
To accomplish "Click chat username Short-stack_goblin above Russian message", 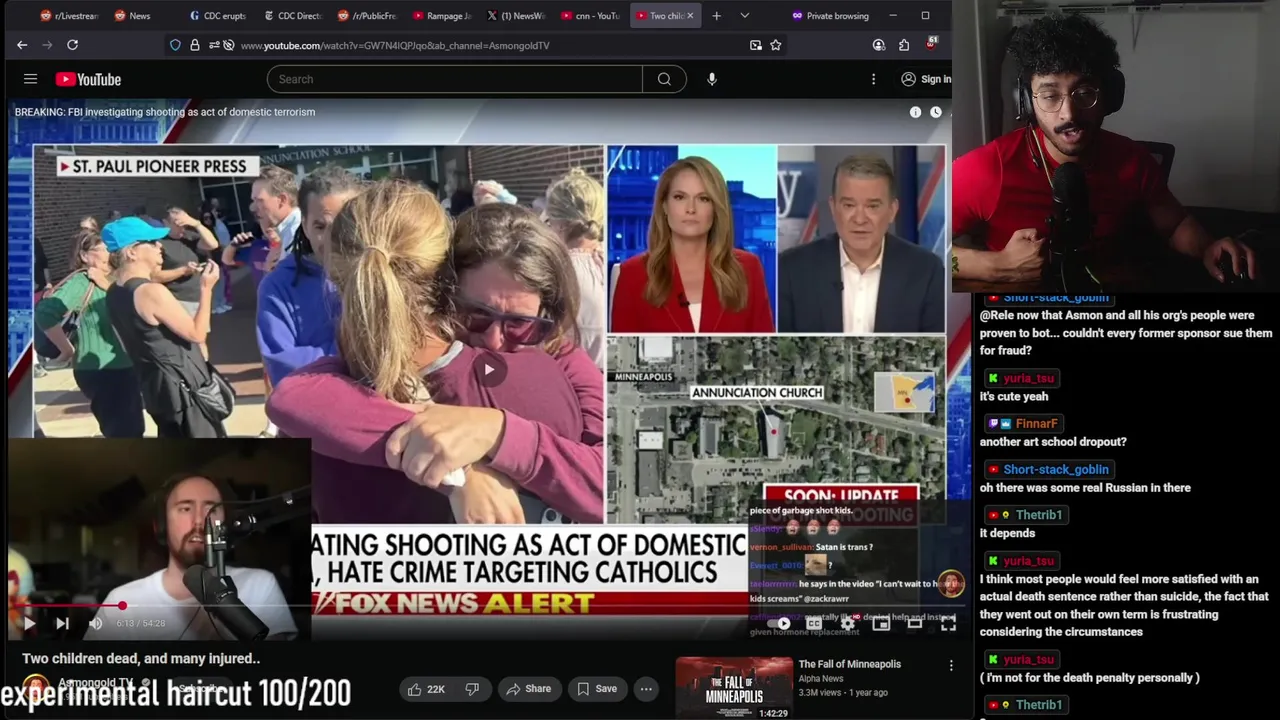I will (1056, 469).
